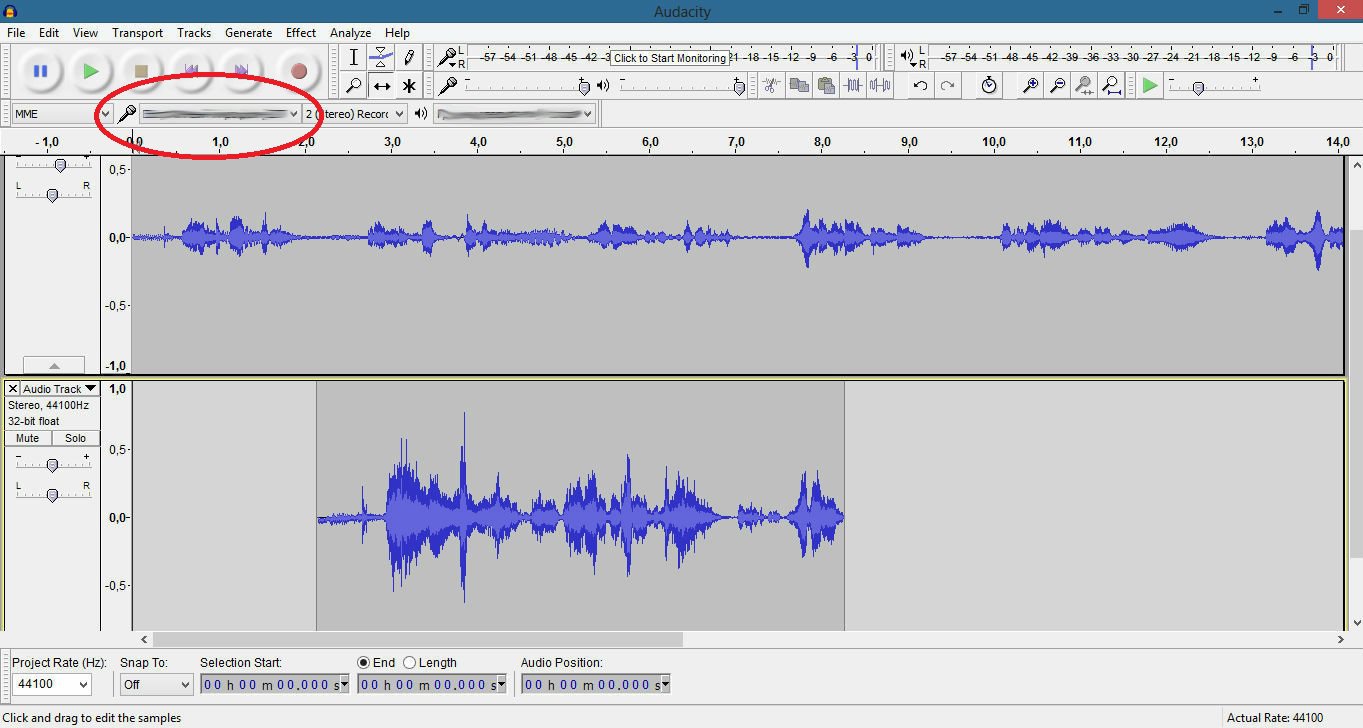Open the Generate menu
Screen dimensions: 1363x728
pos(248,33)
